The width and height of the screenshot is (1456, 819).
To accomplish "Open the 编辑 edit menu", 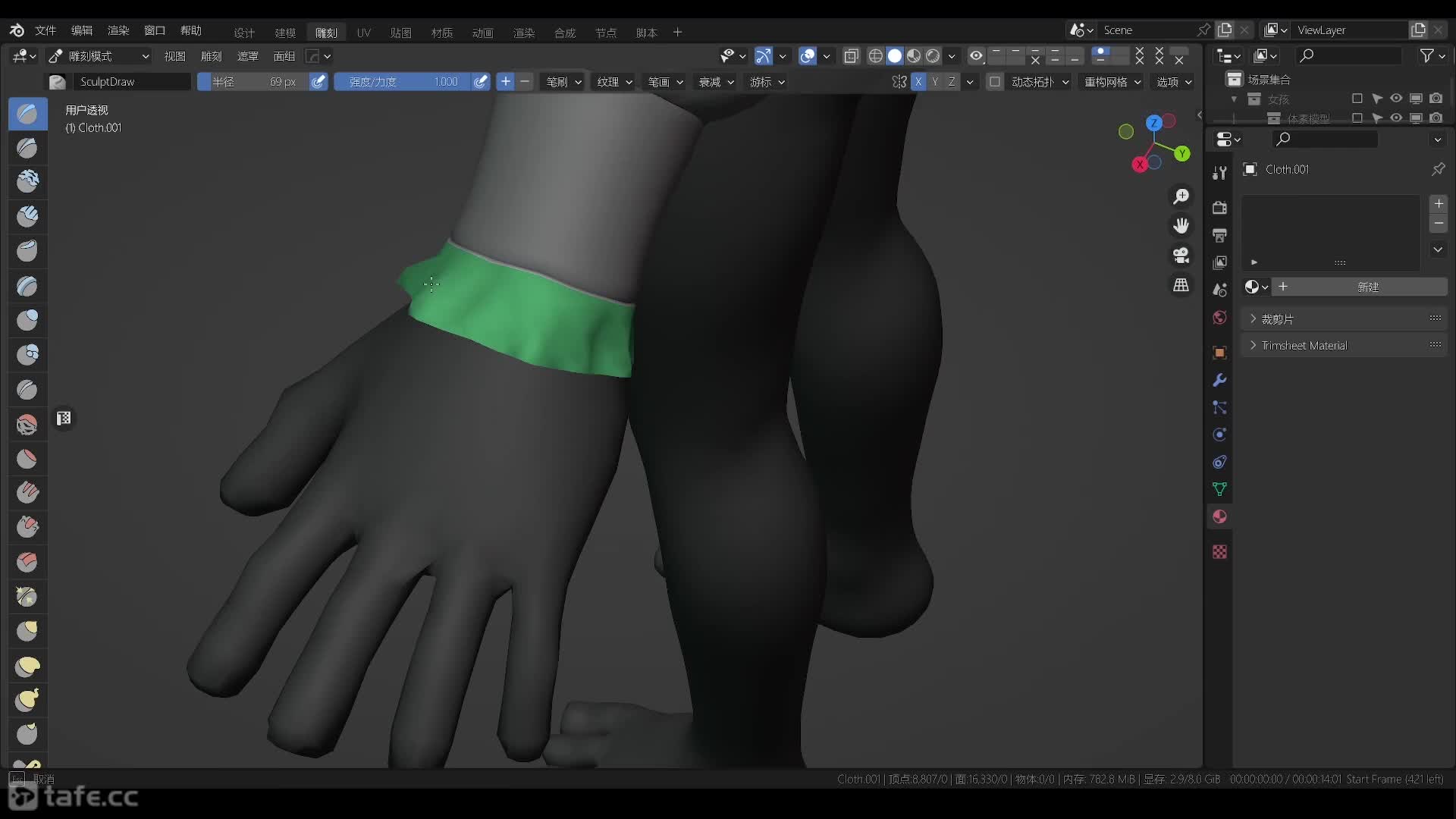I will pyautogui.click(x=82, y=30).
